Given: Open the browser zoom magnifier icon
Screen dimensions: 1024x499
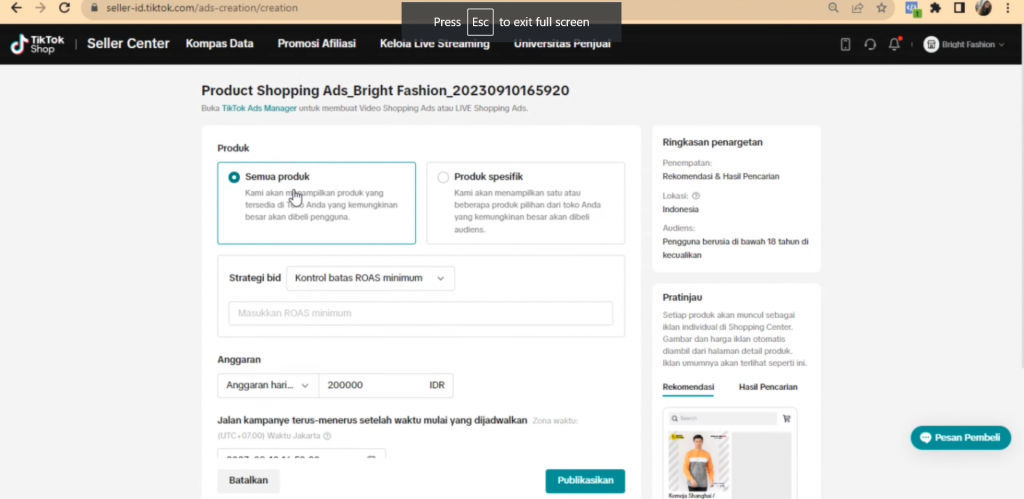Looking at the screenshot, I should pyautogui.click(x=834, y=8).
